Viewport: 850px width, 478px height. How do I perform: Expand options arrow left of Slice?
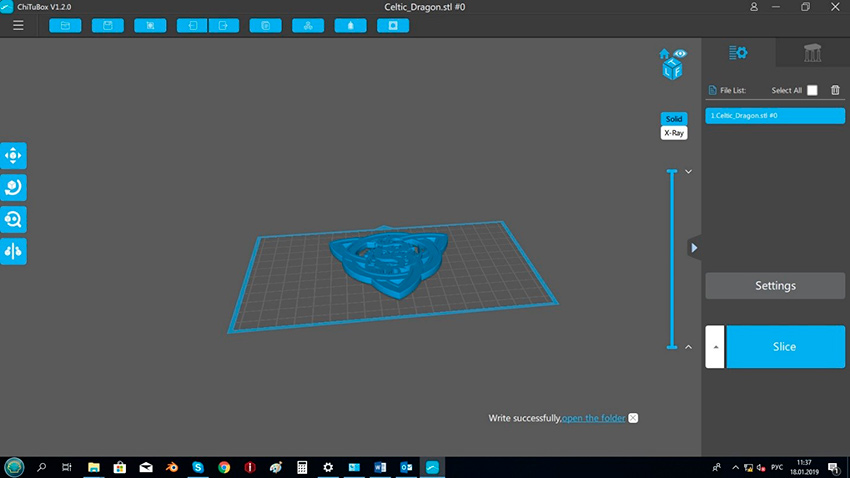pos(714,347)
